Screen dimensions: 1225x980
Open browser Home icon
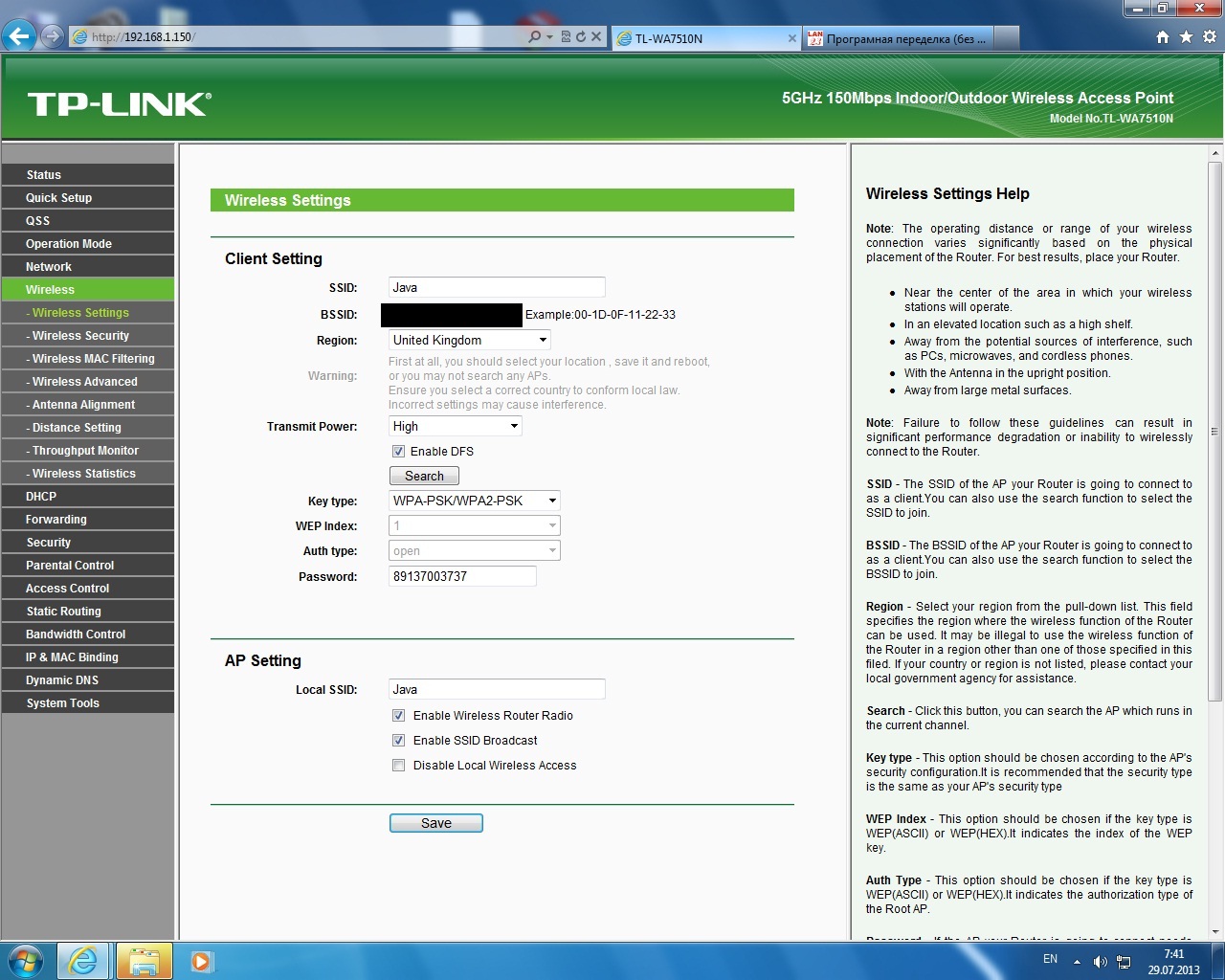pyautogui.click(x=1163, y=37)
